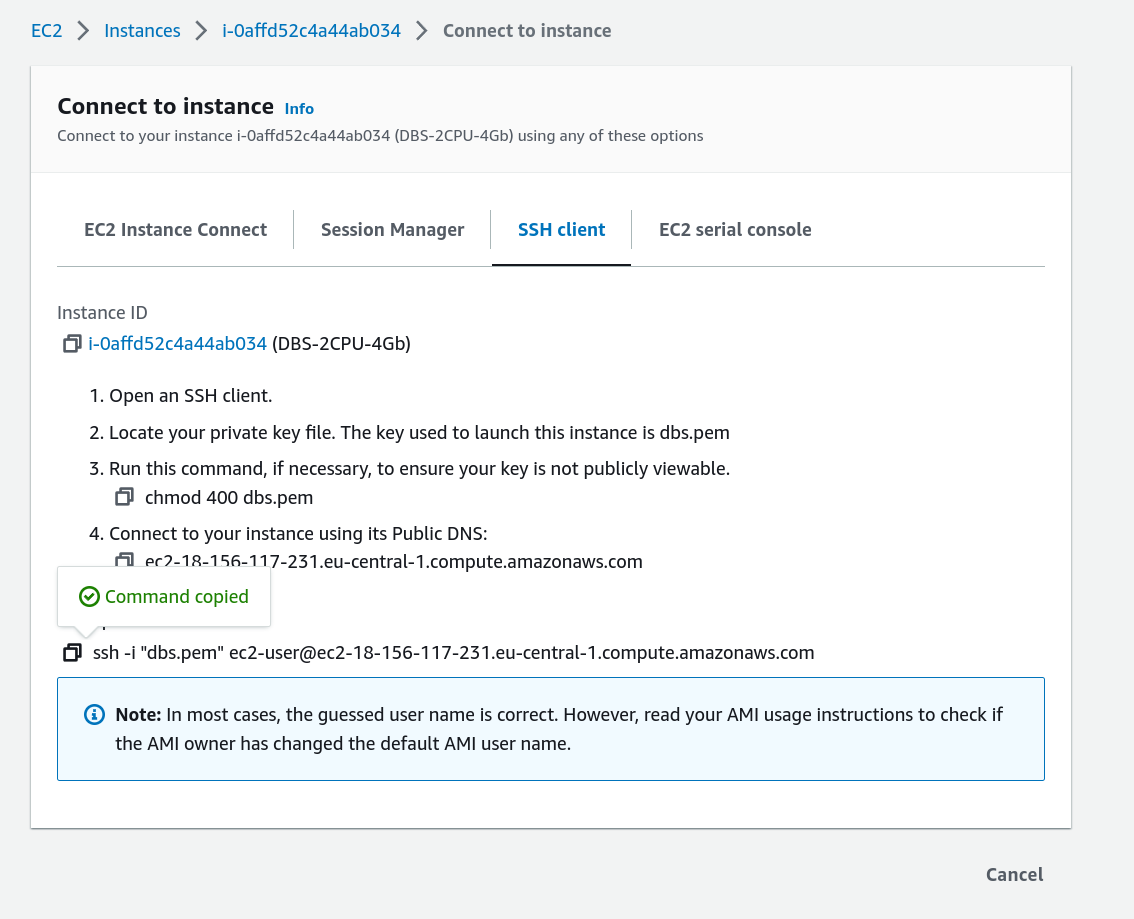Open the EC2 serial console tab

point(735,230)
